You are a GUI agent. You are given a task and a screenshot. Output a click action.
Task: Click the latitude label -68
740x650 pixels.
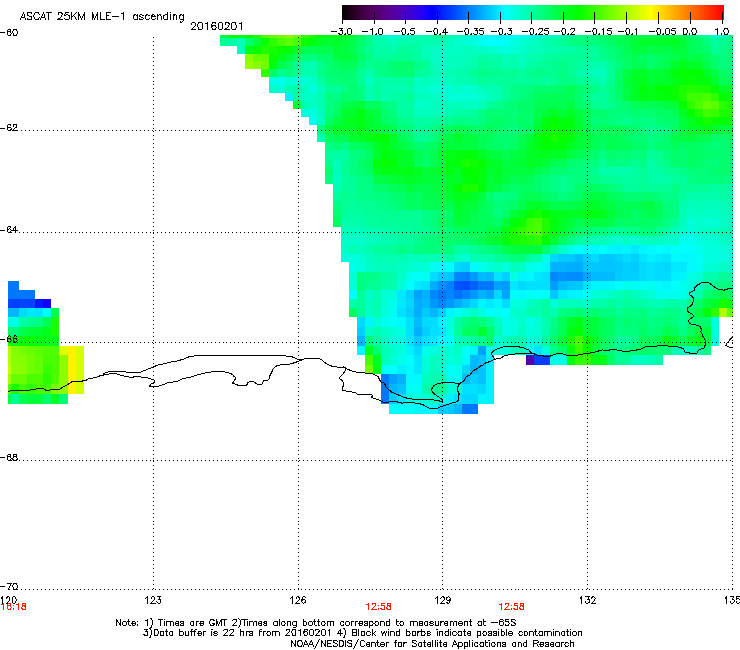pyautogui.click(x=9, y=458)
